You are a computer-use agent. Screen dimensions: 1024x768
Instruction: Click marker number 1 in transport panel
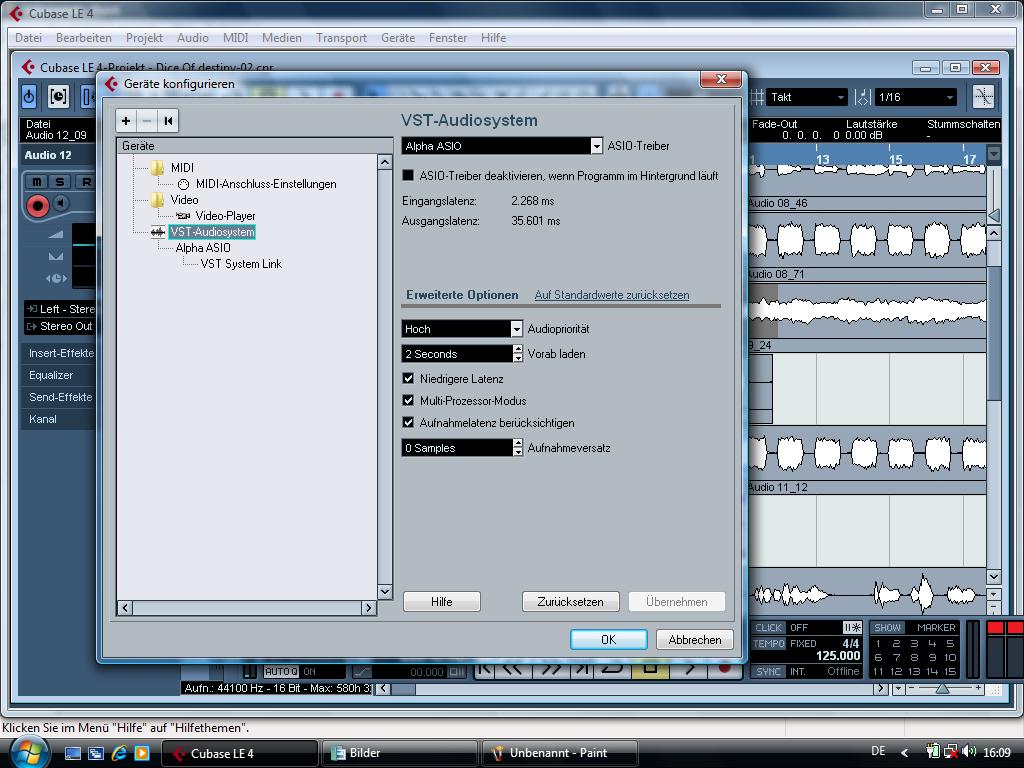tap(878, 644)
